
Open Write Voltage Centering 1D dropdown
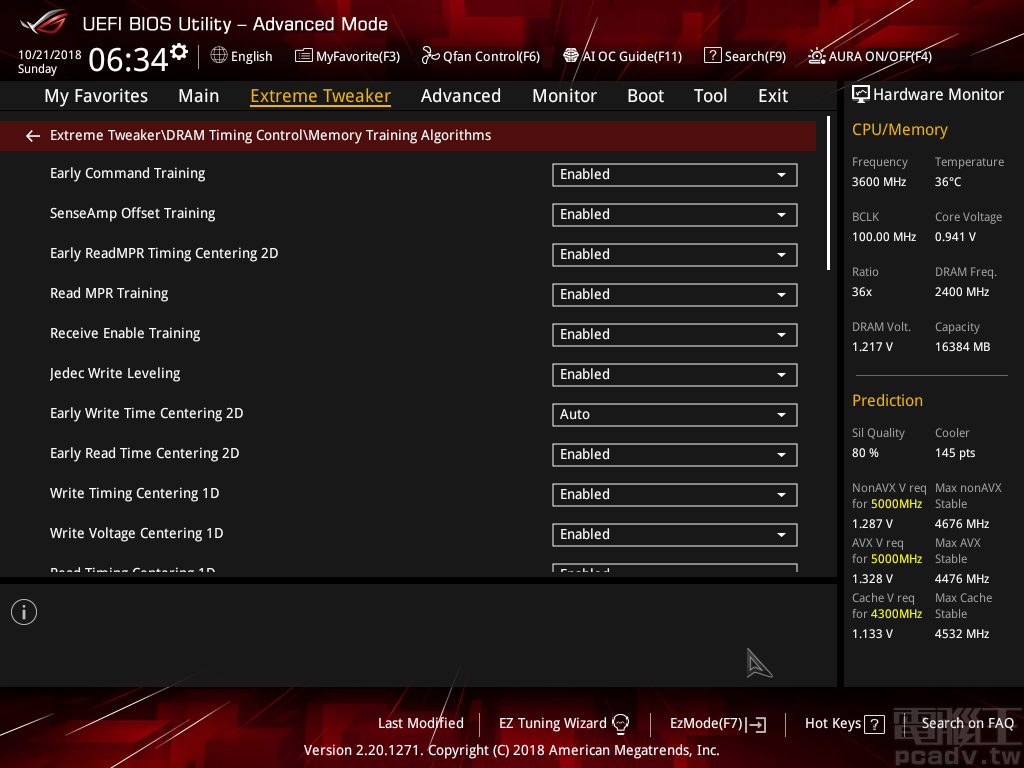pyautogui.click(x=675, y=535)
